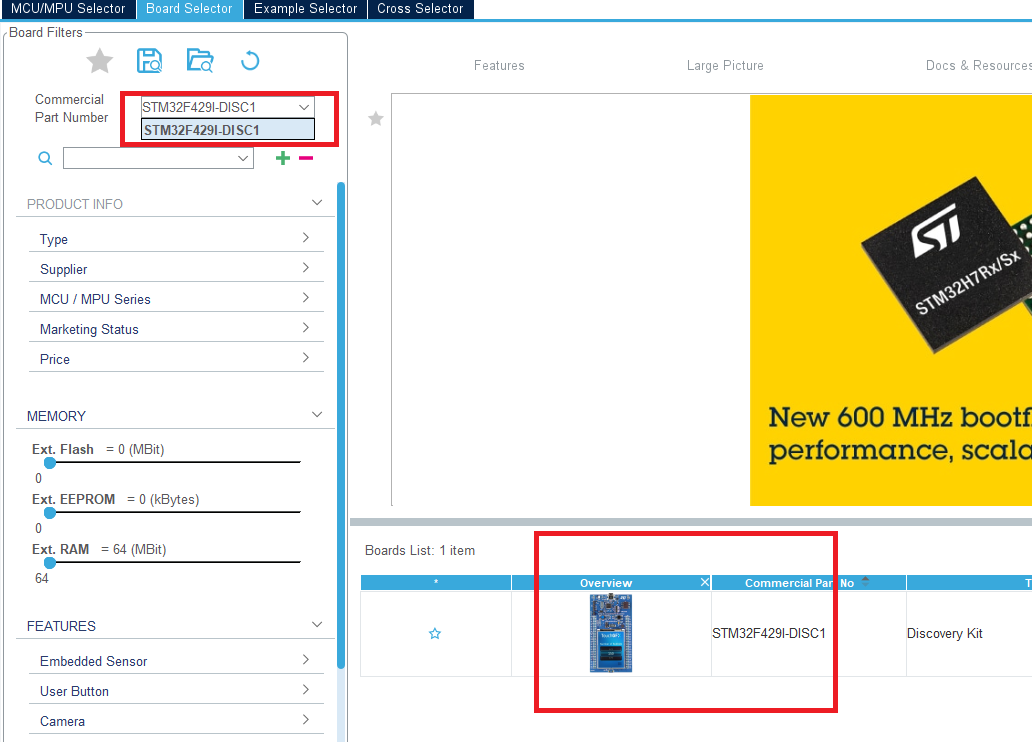Click the reset filters circular arrow icon
This screenshot has height=742, width=1032.
click(249, 60)
